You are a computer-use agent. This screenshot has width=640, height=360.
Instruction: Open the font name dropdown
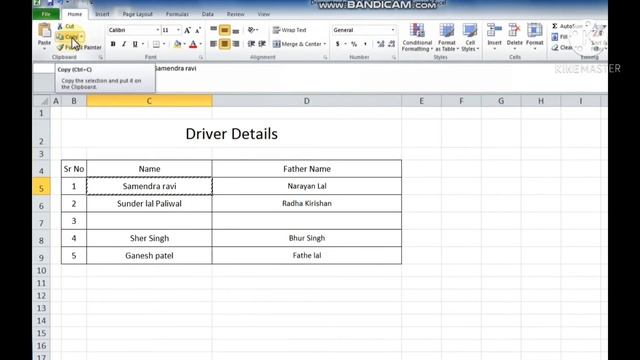pyautogui.click(x=158, y=30)
